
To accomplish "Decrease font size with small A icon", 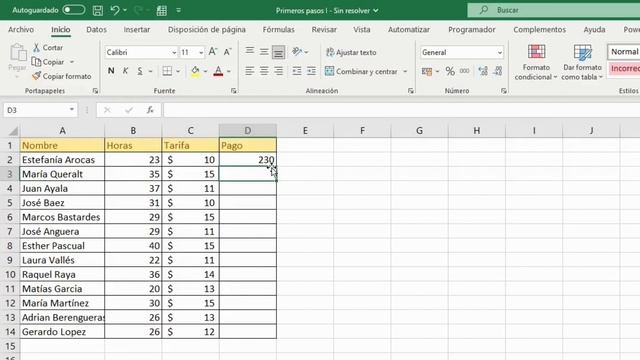I will pyautogui.click(x=227, y=52).
